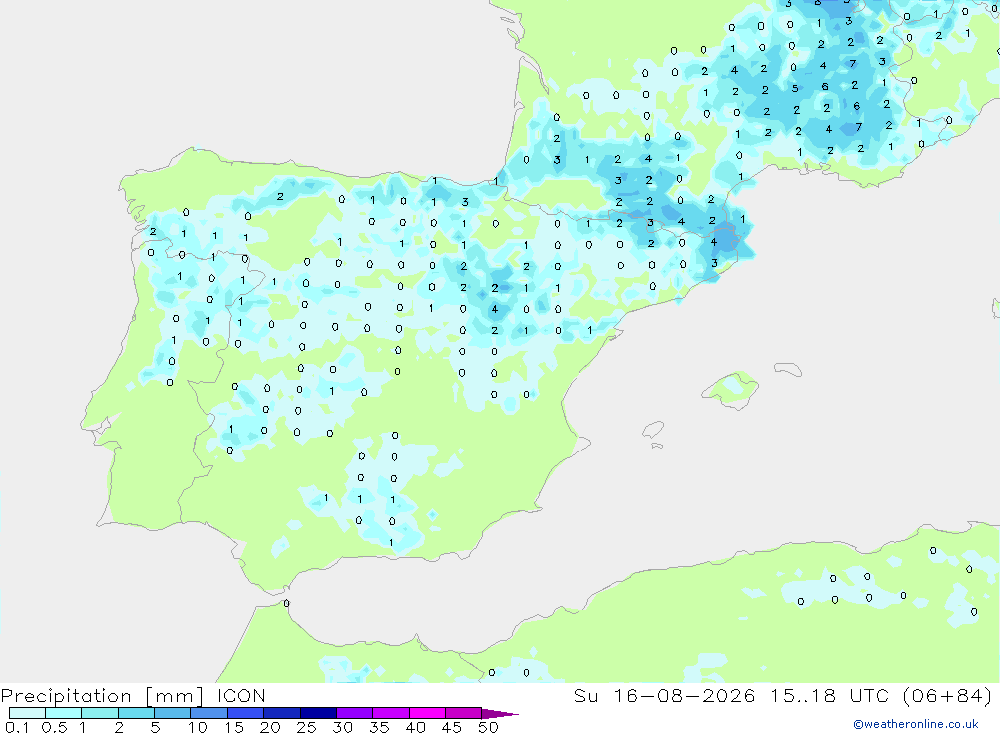Click the "15..18 UTC" time range text
The width and height of the screenshot is (1000, 733).
[x=829, y=695]
